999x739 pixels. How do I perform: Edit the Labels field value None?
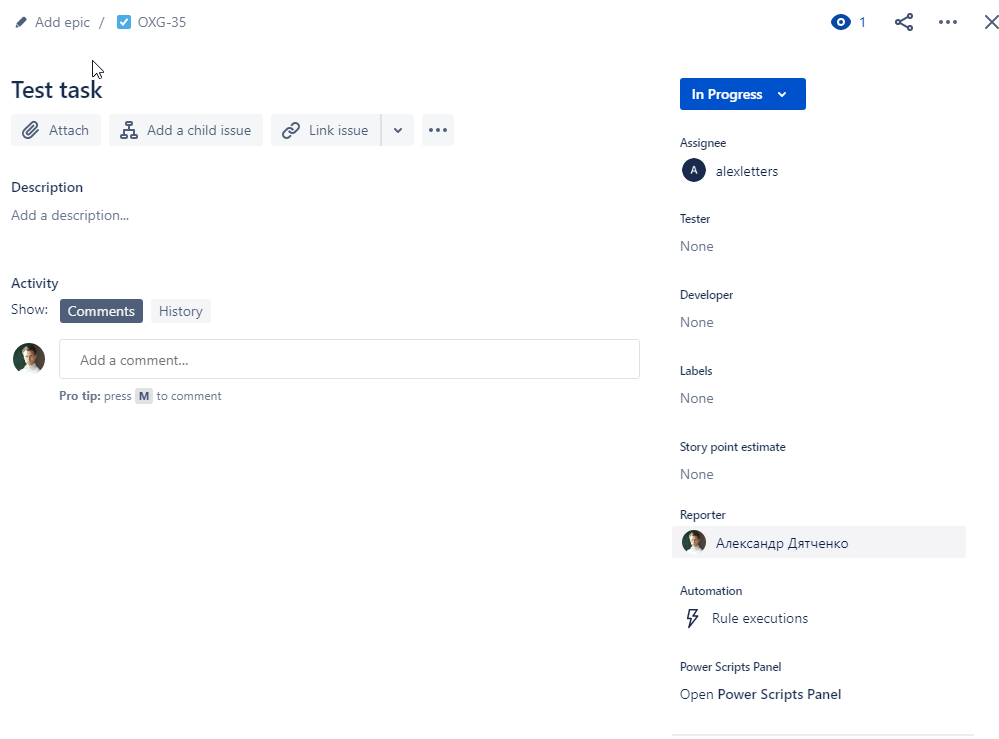(696, 398)
